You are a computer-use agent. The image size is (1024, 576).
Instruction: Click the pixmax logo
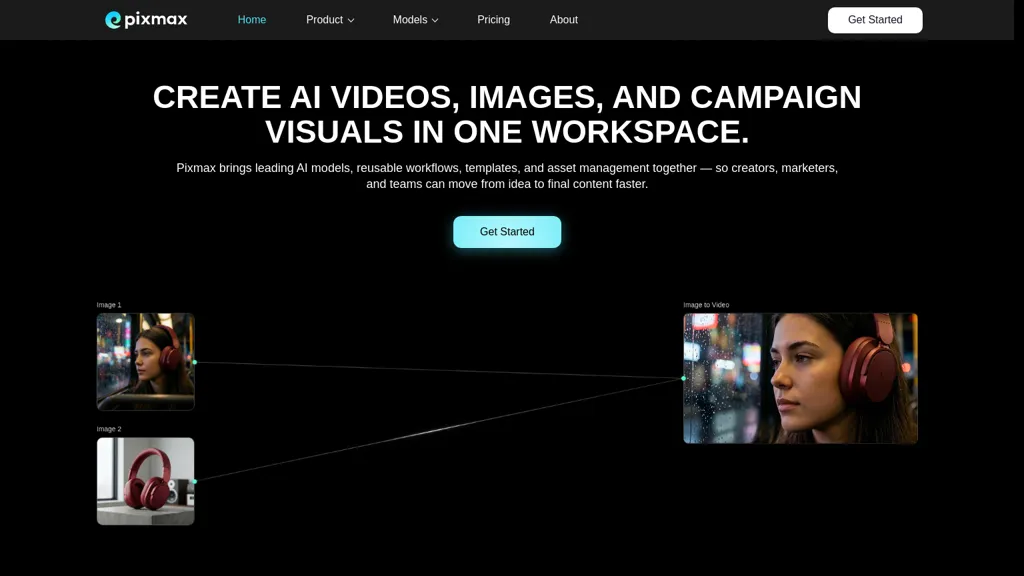tap(146, 20)
